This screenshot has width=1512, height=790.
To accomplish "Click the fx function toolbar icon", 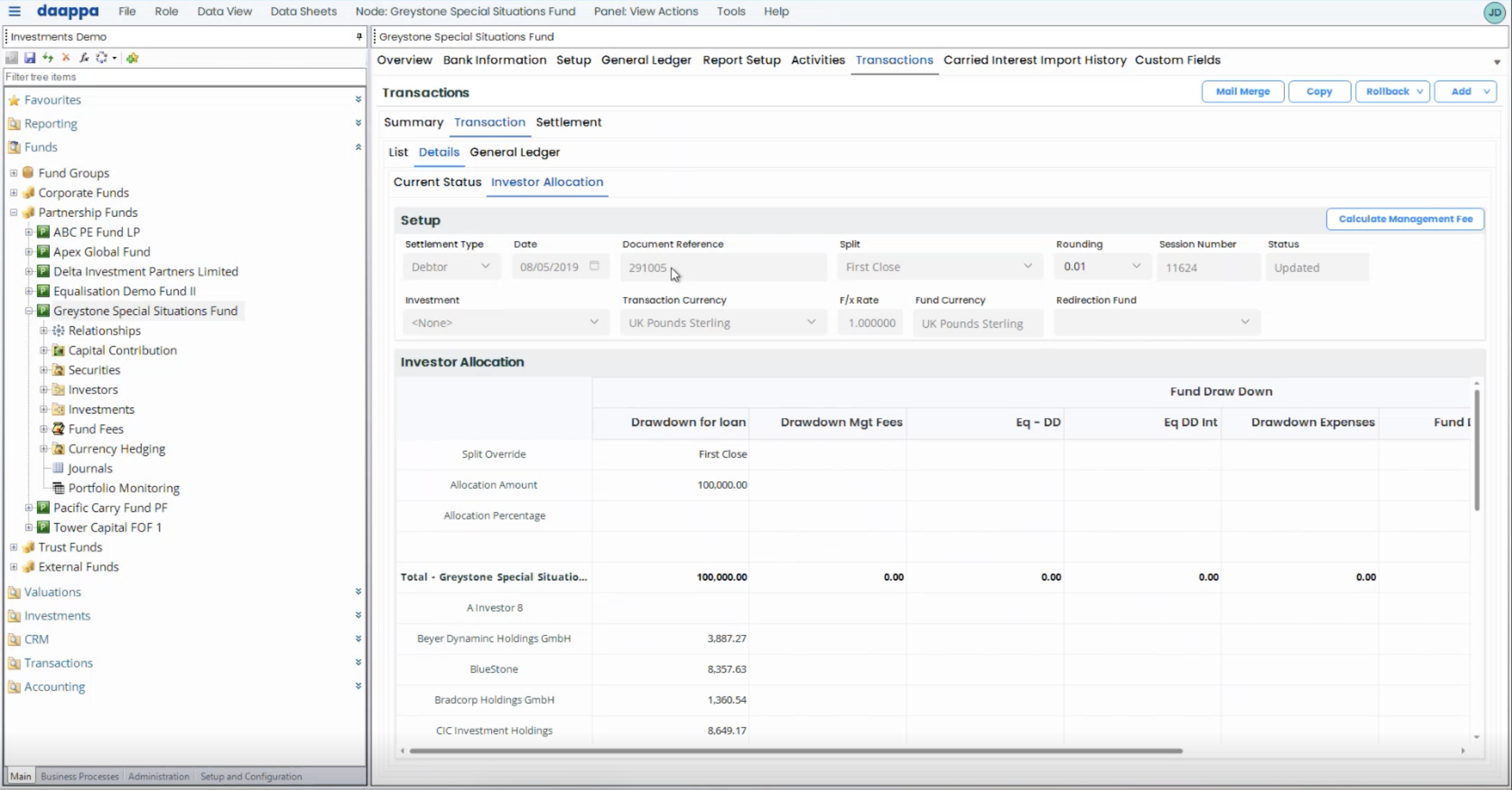I will [84, 58].
